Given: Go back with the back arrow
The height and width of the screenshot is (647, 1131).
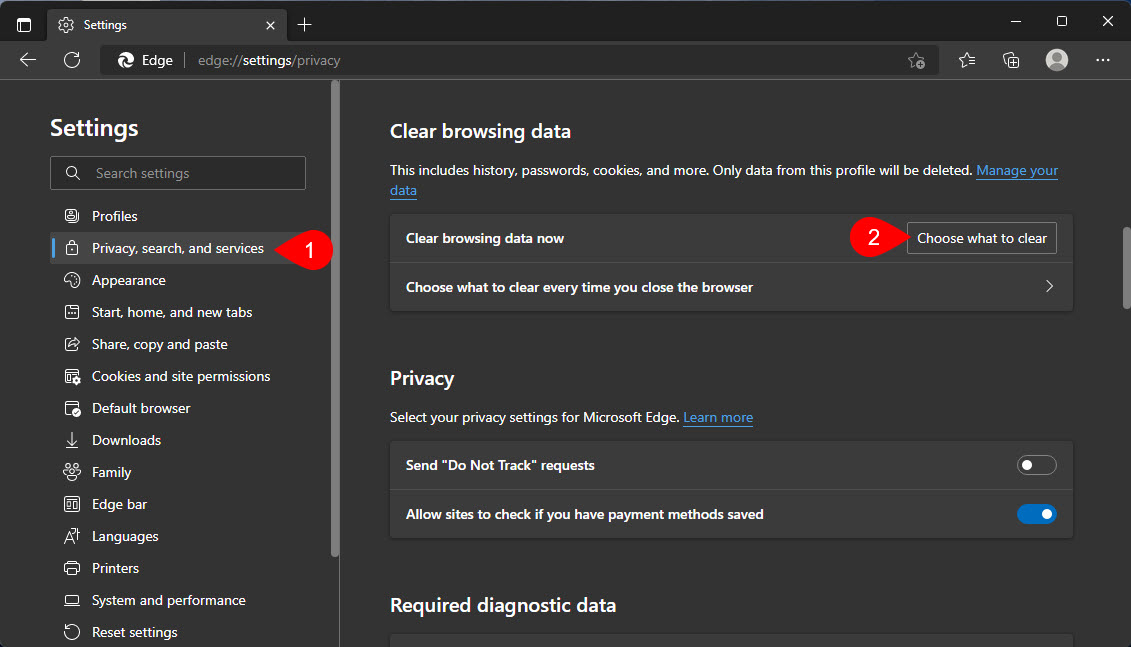Looking at the screenshot, I should pos(28,60).
